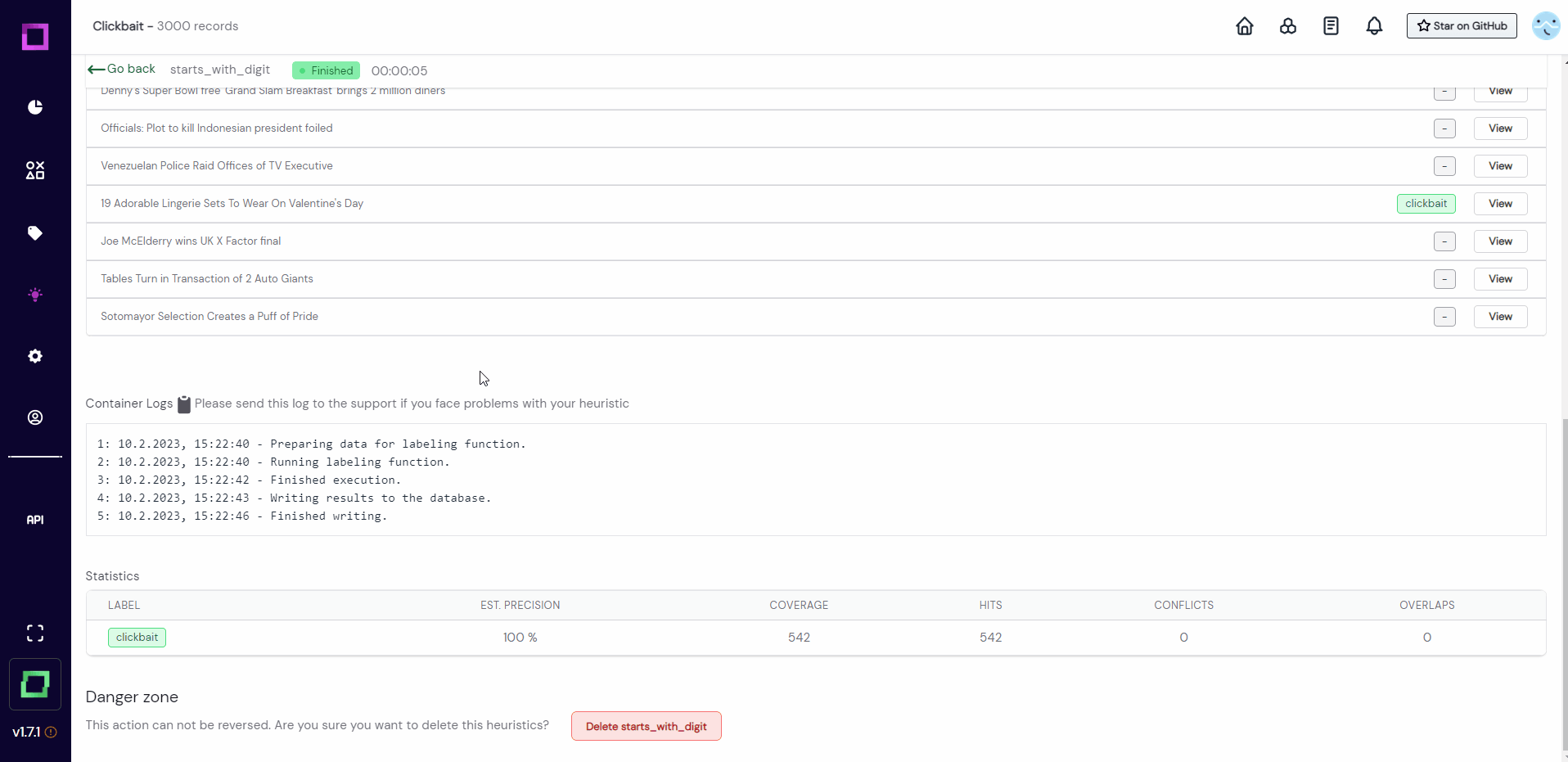This screenshot has height=762, width=1568.
Task: Open the user avatar menu
Action: pyautogui.click(x=1546, y=26)
